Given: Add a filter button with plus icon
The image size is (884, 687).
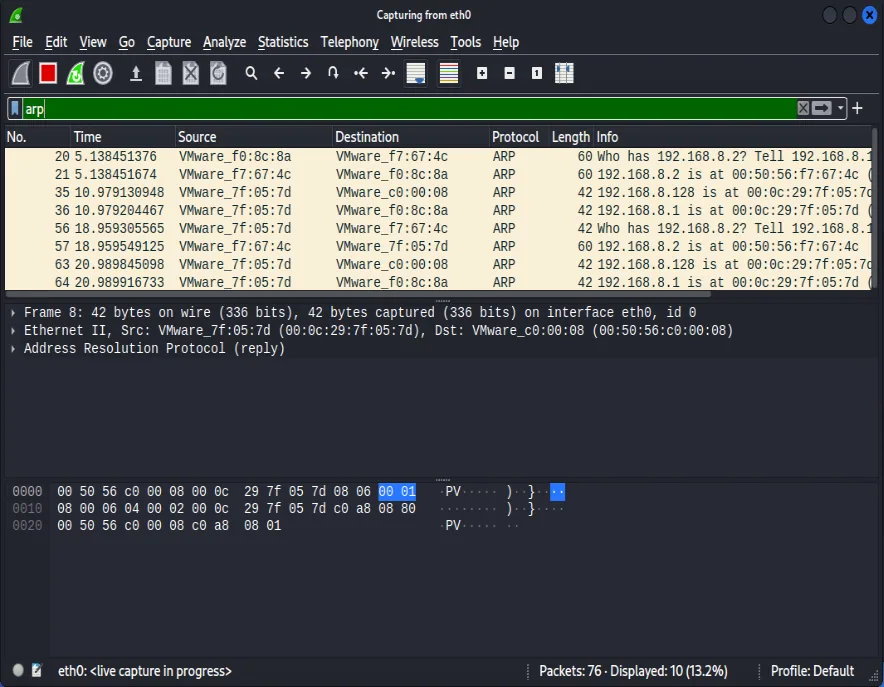Looking at the screenshot, I should coord(858,108).
